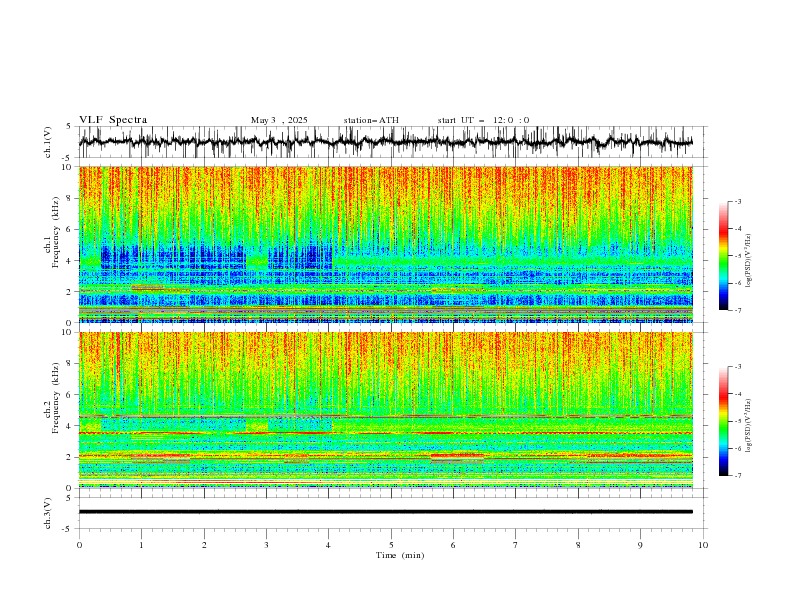Click the '6' minute tick on time axis
The height and width of the screenshot is (612, 792).
click(454, 545)
